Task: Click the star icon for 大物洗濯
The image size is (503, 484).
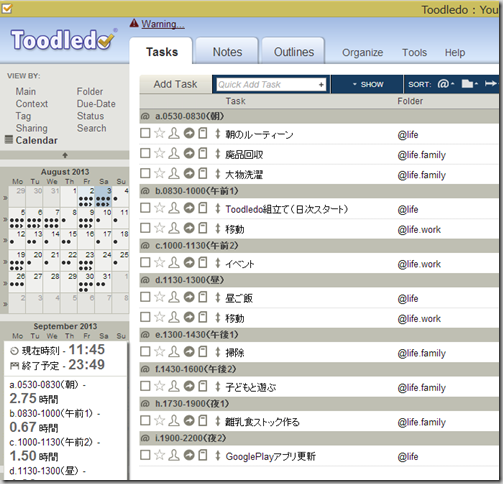Action: click(x=160, y=173)
